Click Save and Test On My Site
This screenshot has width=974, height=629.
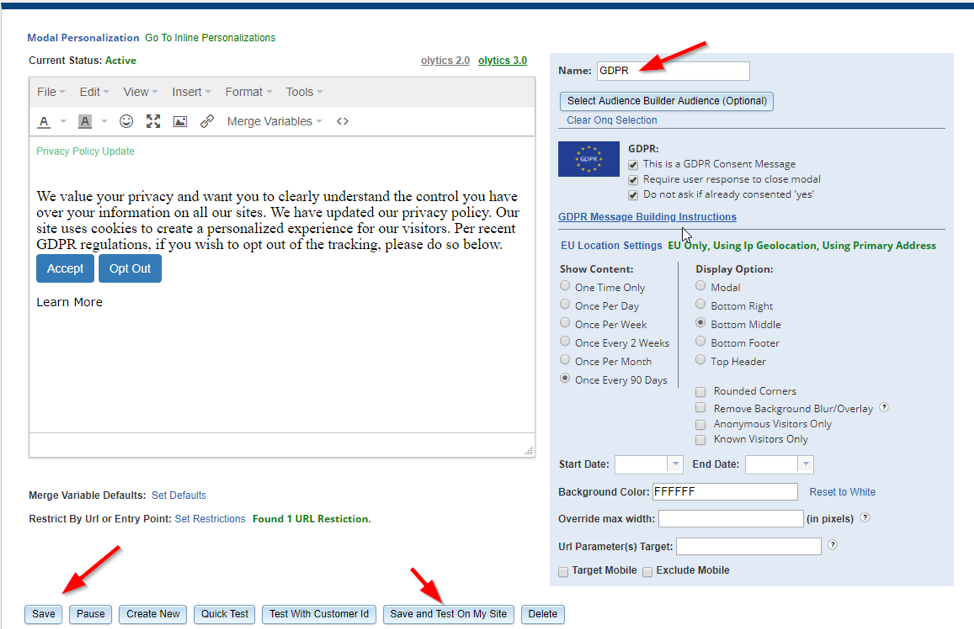[448, 614]
